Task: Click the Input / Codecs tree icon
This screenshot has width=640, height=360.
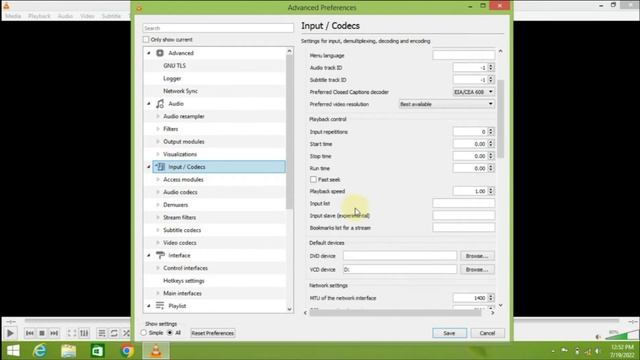Action: tap(160, 167)
